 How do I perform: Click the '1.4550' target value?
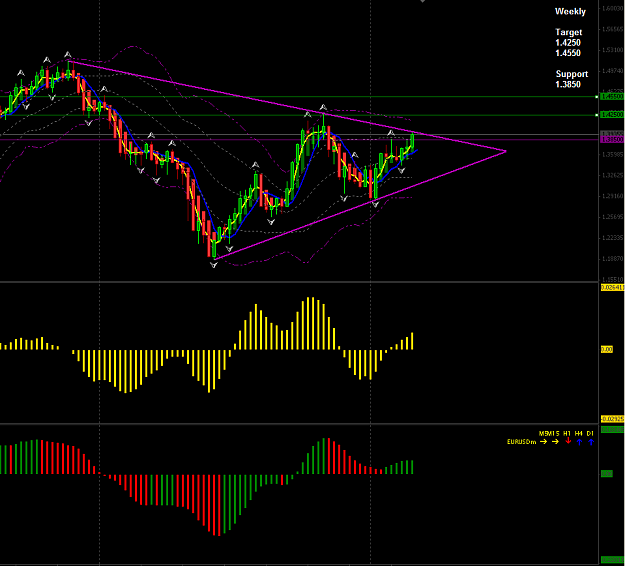tap(568, 53)
